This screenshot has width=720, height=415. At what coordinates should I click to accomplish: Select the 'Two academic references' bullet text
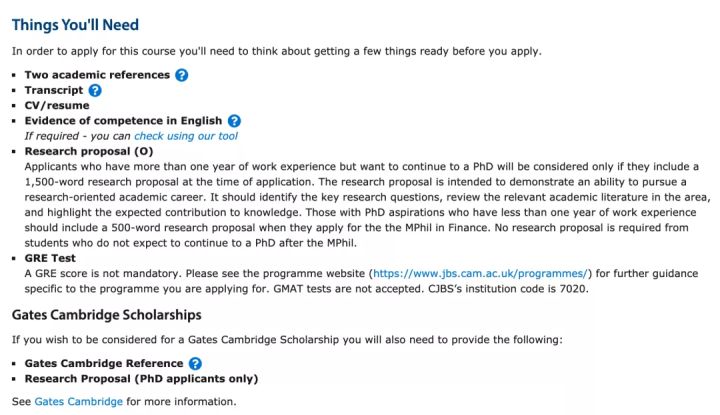(x=97, y=75)
